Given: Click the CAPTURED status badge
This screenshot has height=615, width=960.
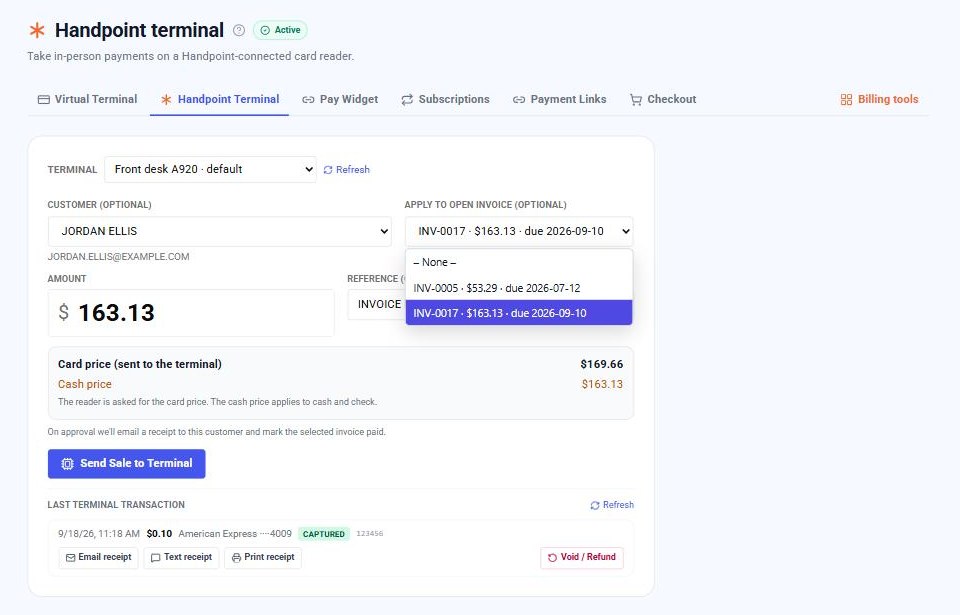Looking at the screenshot, I should [x=324, y=534].
